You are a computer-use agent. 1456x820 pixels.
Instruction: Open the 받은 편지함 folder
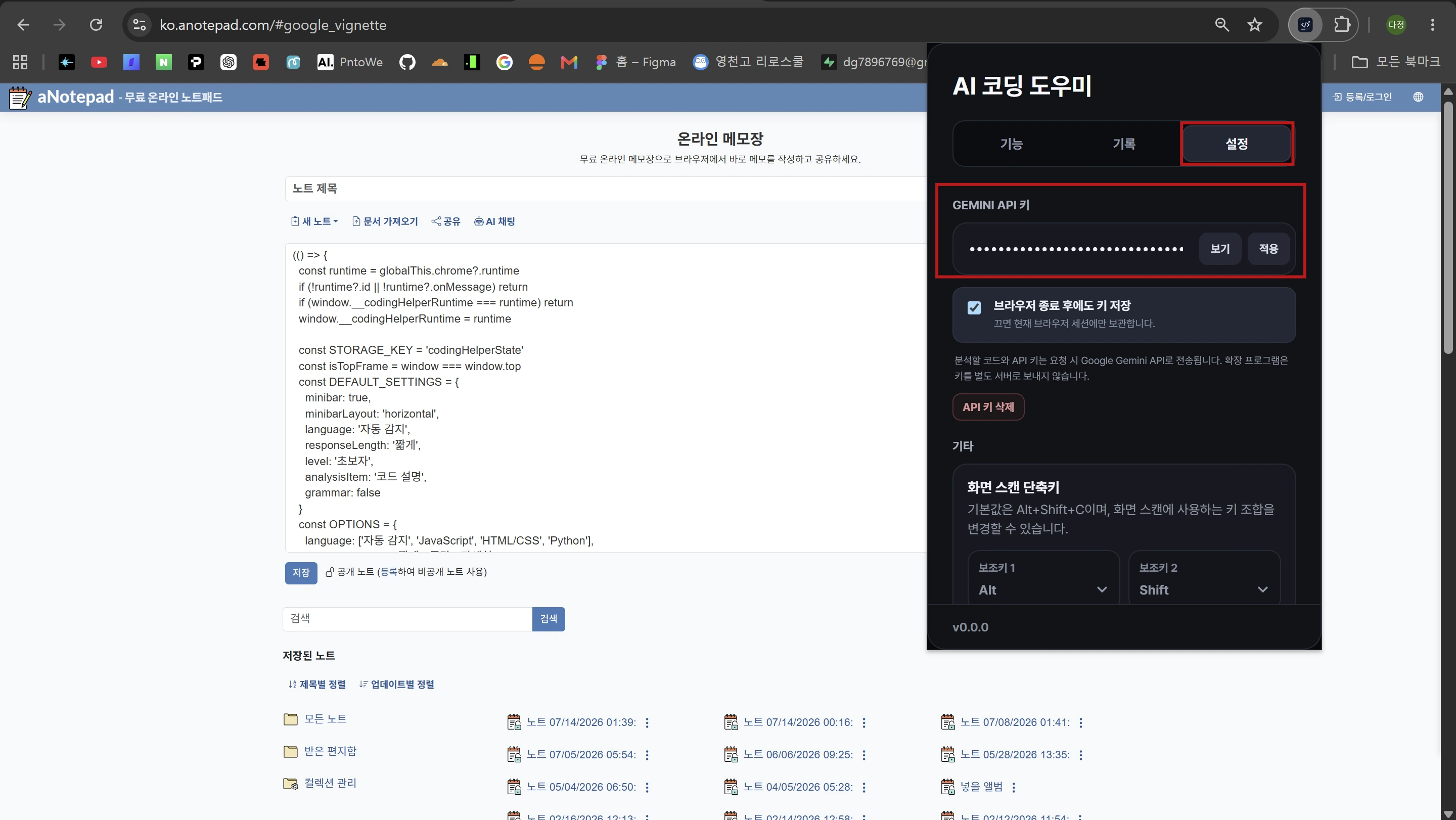320,751
